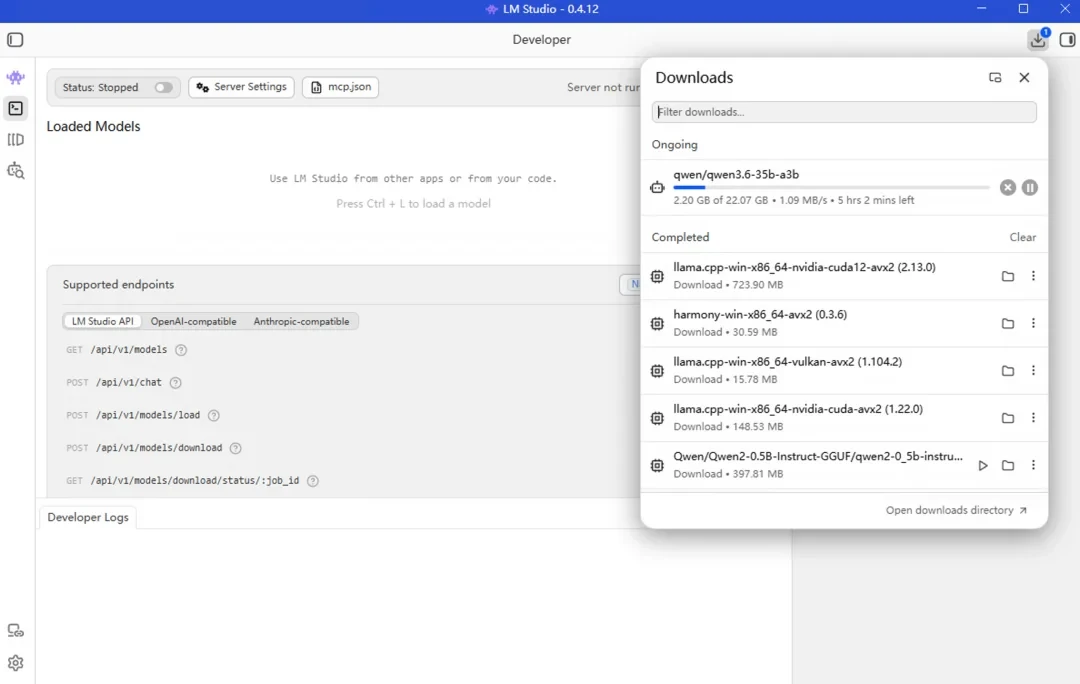
Task: Open folder for harmony-win-x86_64-avx2 download
Action: coord(1008,323)
